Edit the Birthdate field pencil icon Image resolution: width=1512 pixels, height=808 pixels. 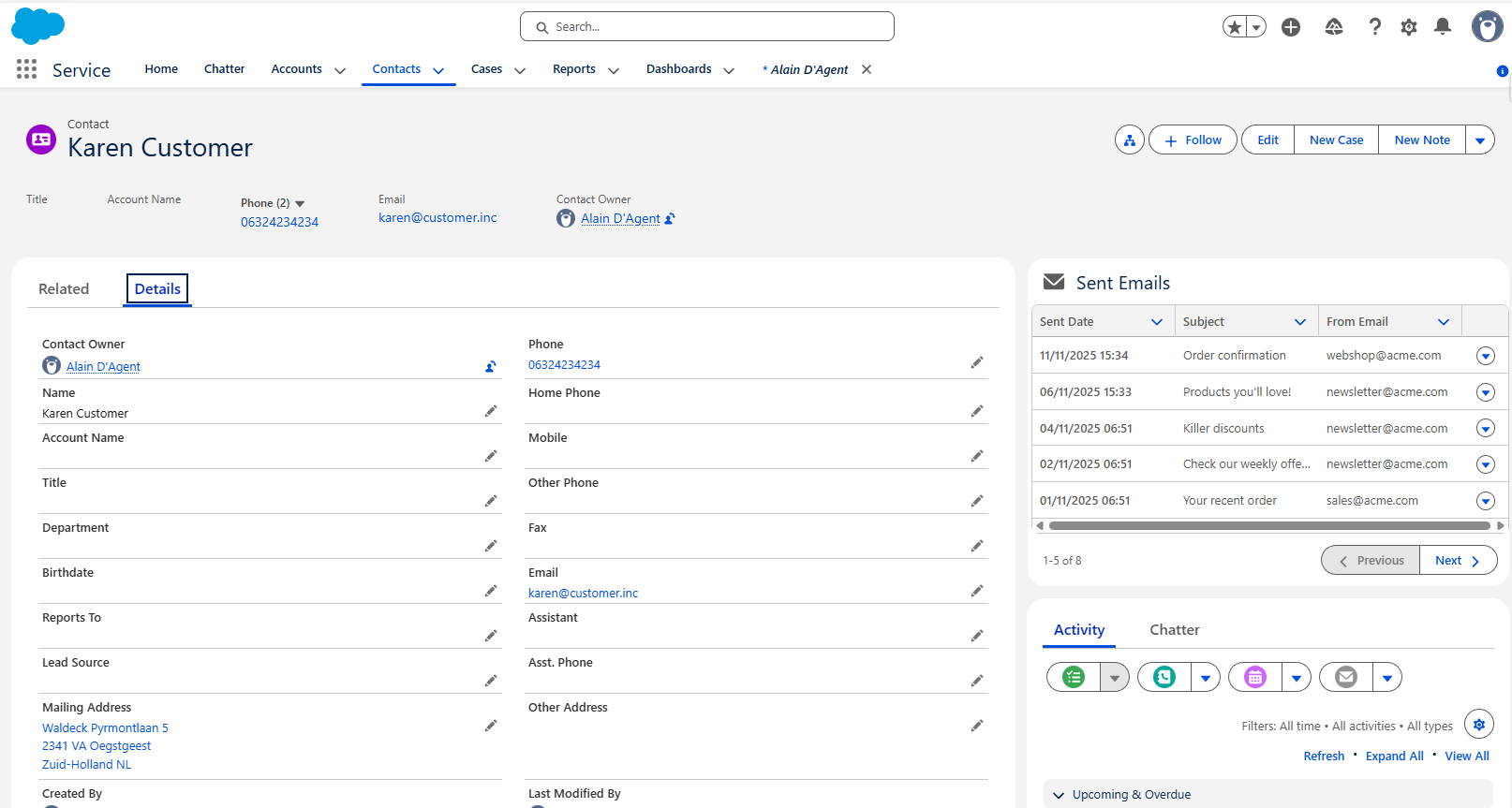(491, 591)
